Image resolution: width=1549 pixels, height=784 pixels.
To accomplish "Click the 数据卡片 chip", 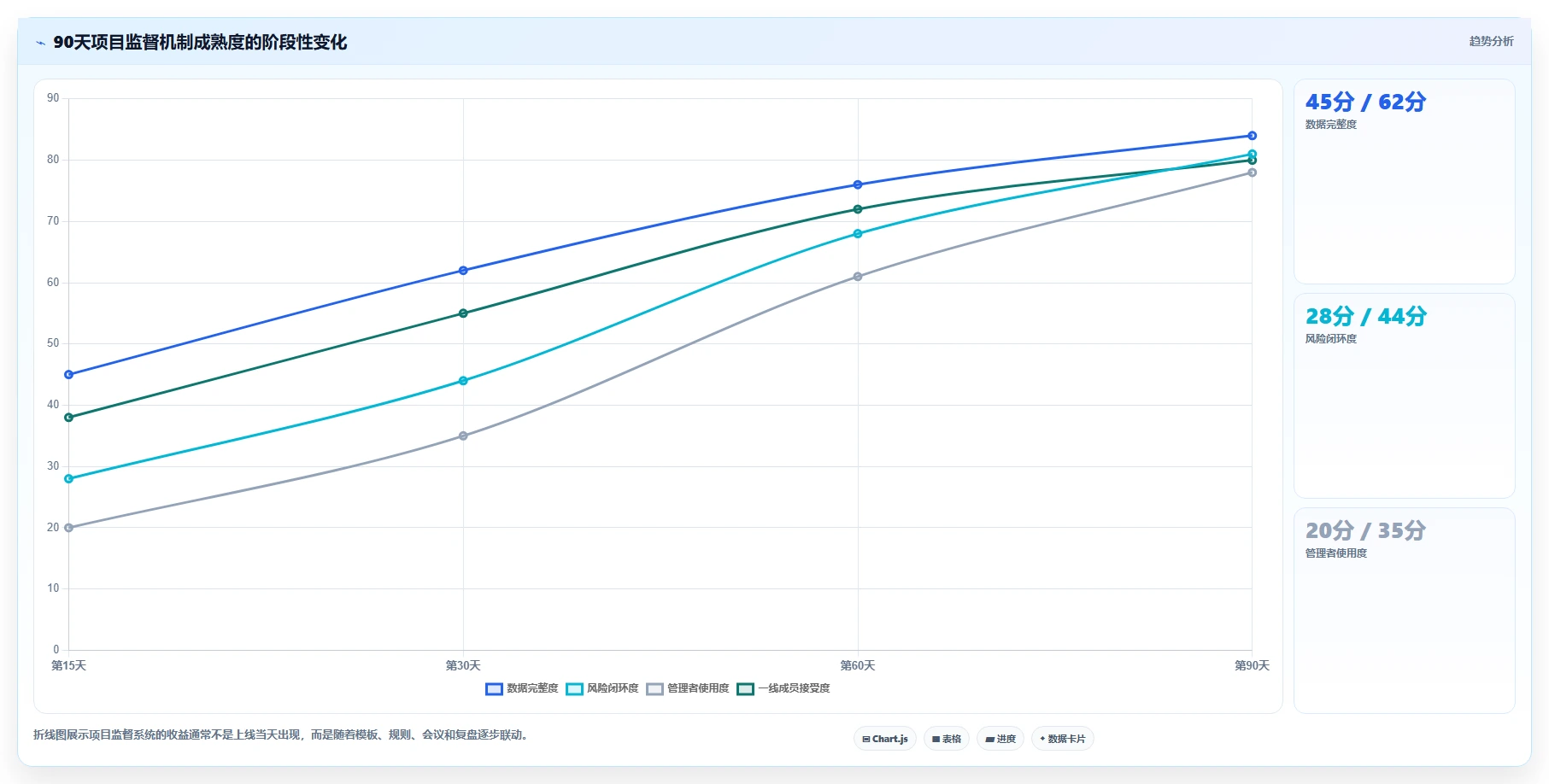I will pos(1063,739).
